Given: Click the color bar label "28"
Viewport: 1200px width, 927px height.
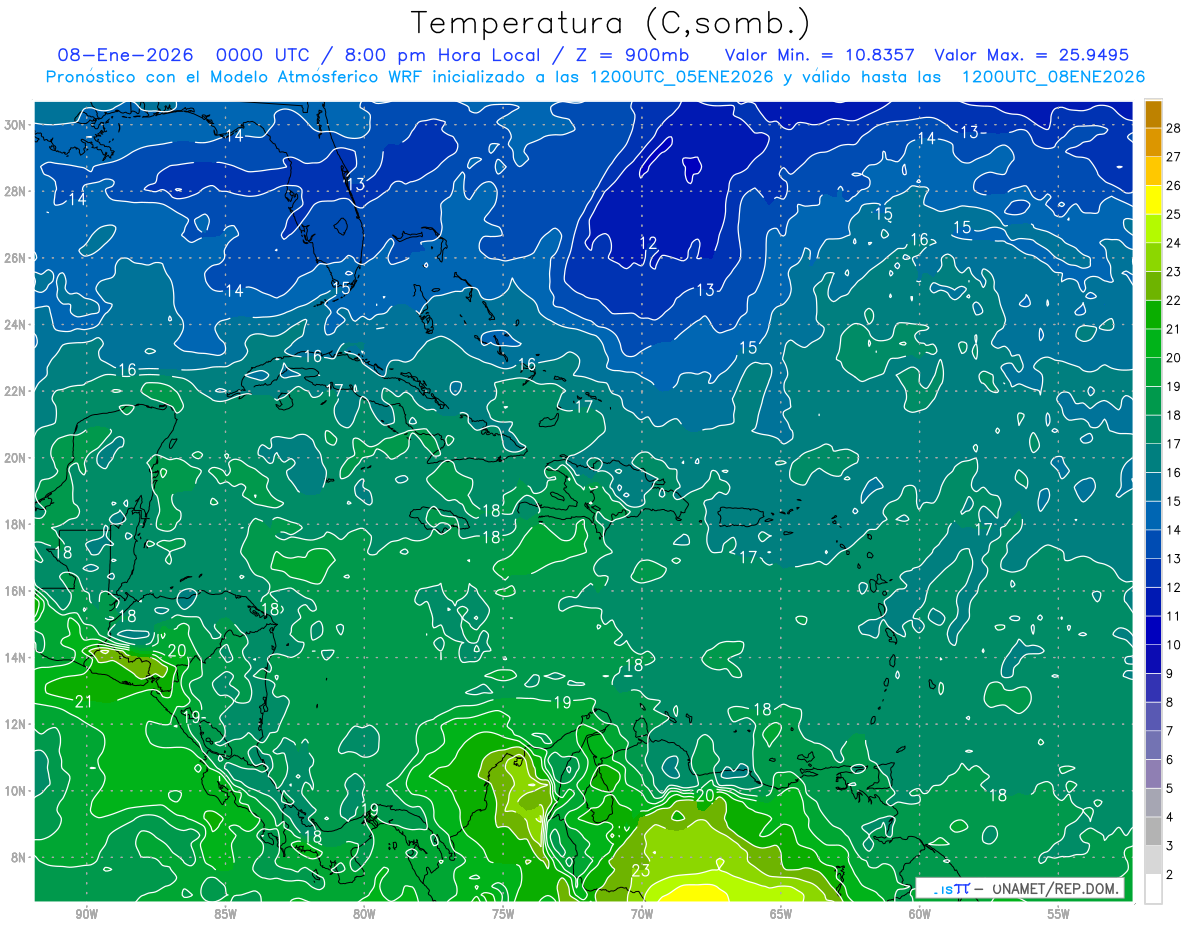Looking at the screenshot, I should point(1174,128).
